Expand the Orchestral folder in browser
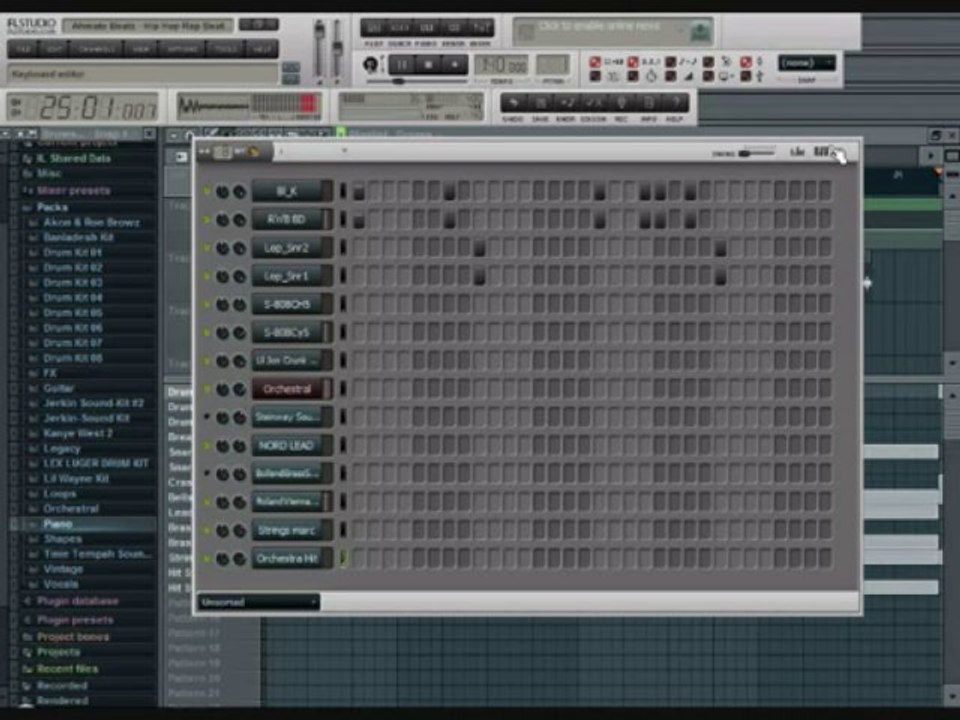960x720 pixels. (x=71, y=509)
